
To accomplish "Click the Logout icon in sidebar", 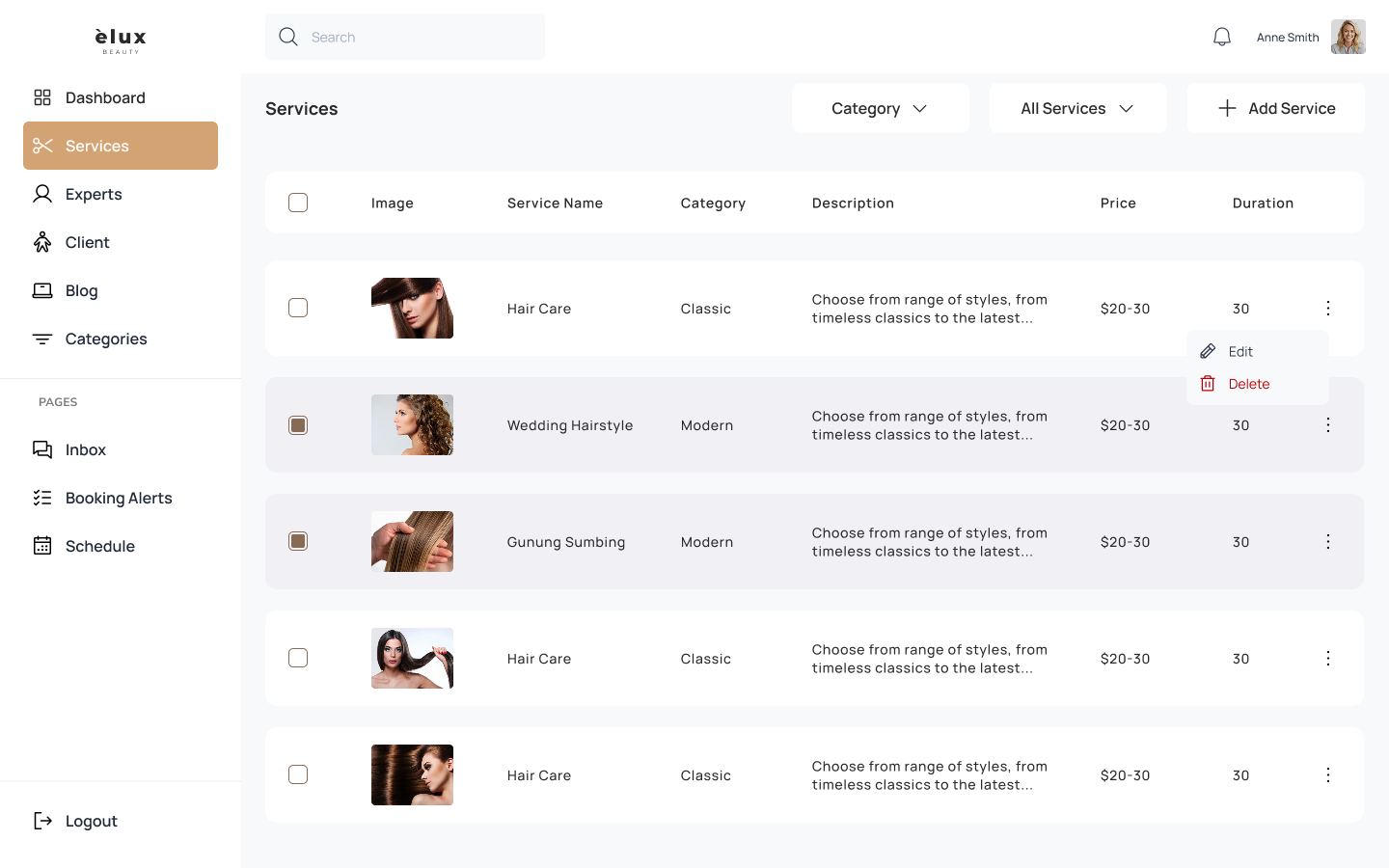I will tap(42, 821).
